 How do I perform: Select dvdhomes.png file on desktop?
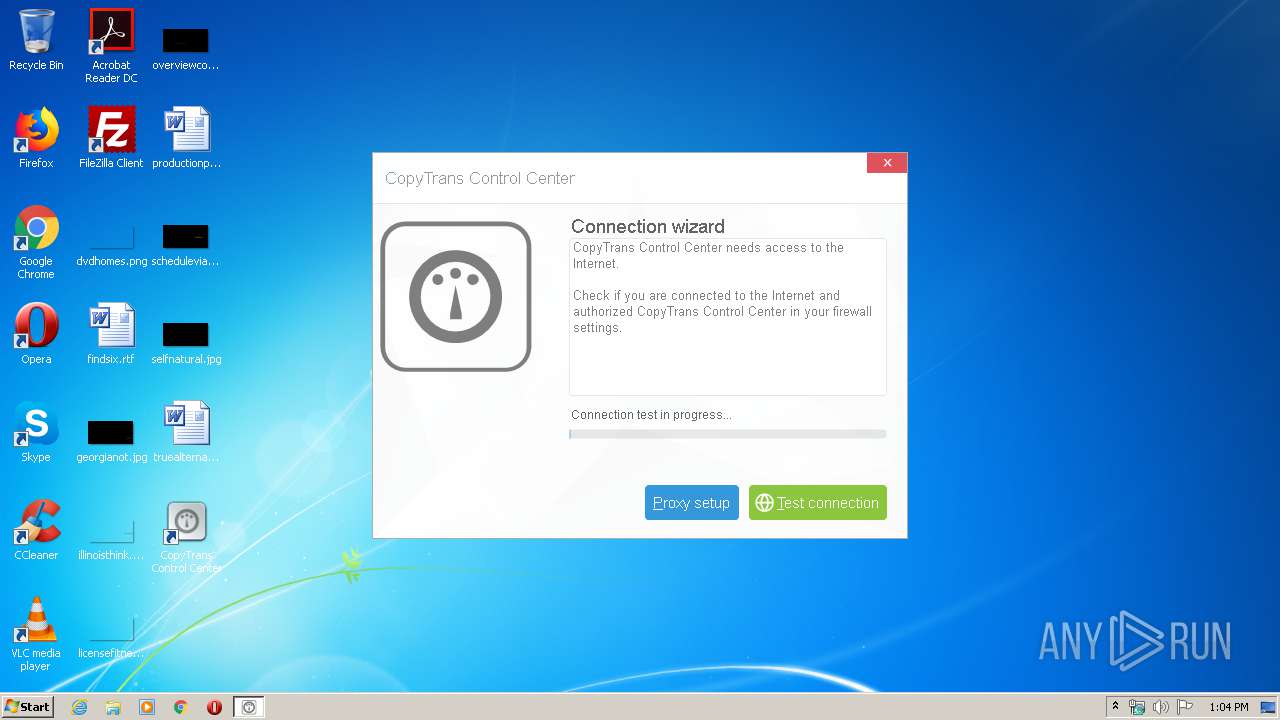(x=111, y=247)
